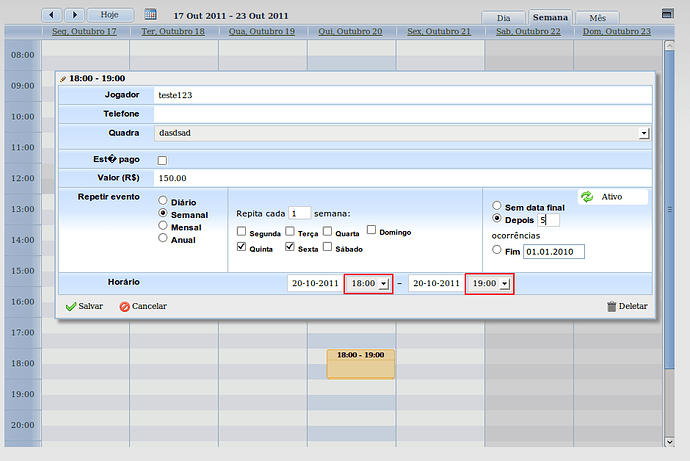Open the 19:00 end time dropdown
The height and width of the screenshot is (461, 690).
coord(489,284)
